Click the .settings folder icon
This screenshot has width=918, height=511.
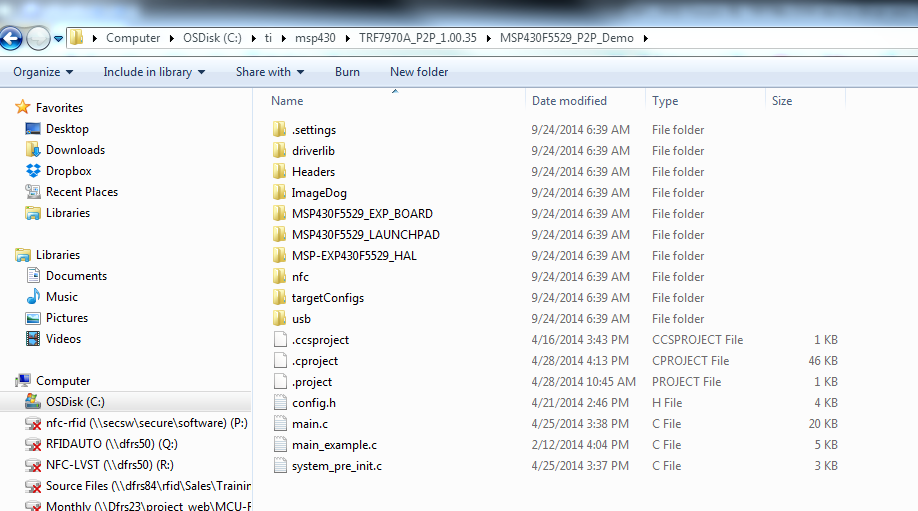[280, 129]
